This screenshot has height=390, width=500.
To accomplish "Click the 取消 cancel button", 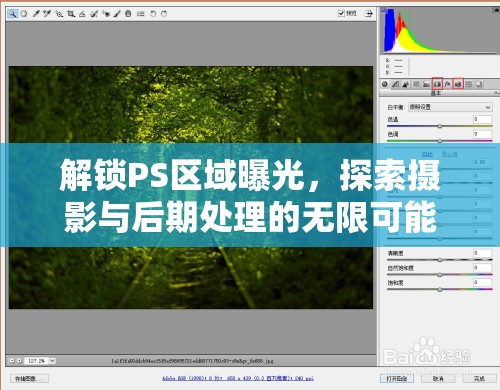I will [438, 379].
